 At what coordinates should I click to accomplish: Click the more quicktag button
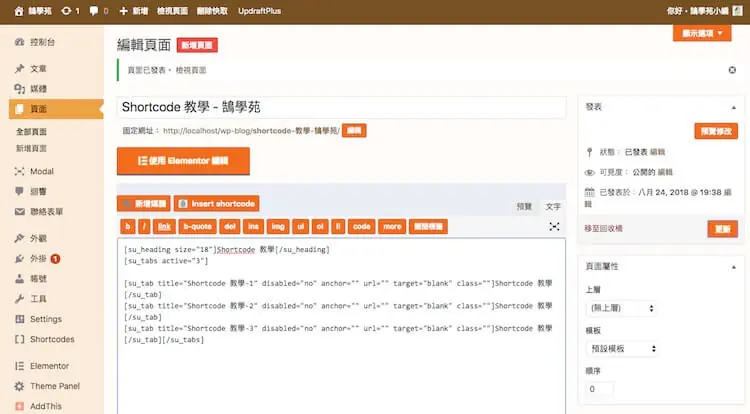[392, 227]
